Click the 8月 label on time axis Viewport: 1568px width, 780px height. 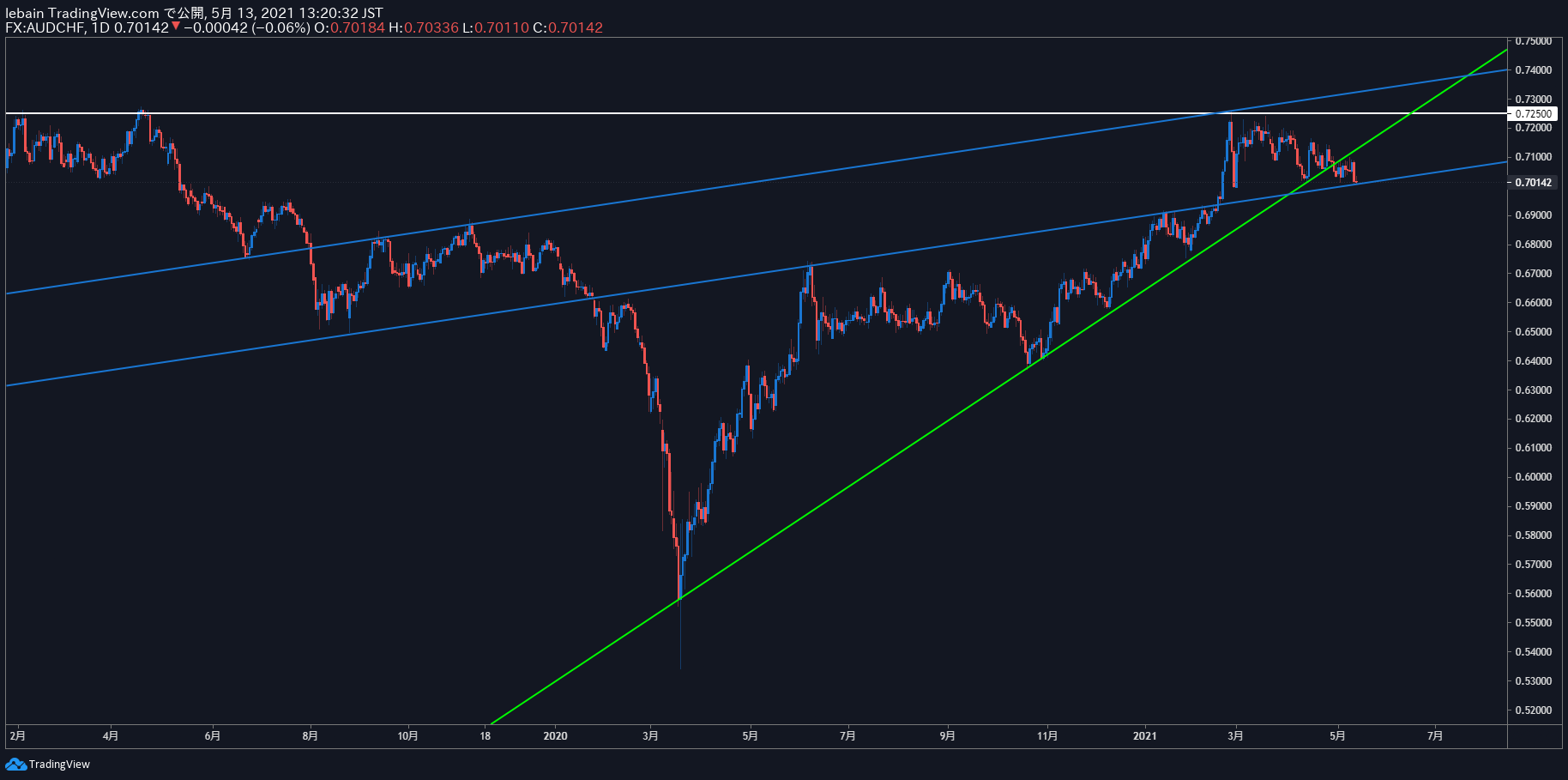pyautogui.click(x=311, y=735)
